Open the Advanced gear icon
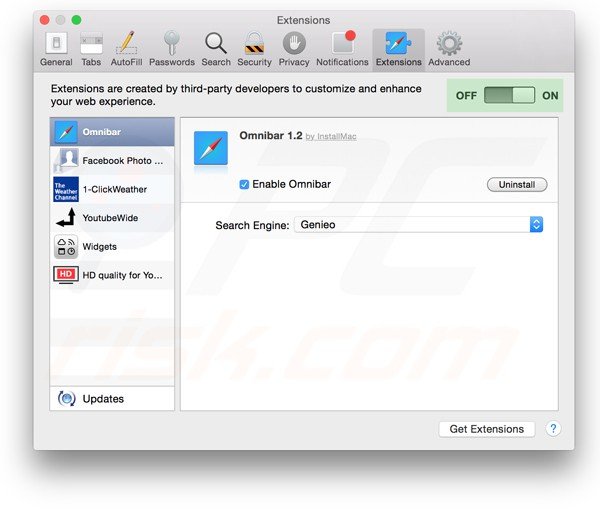 click(449, 43)
